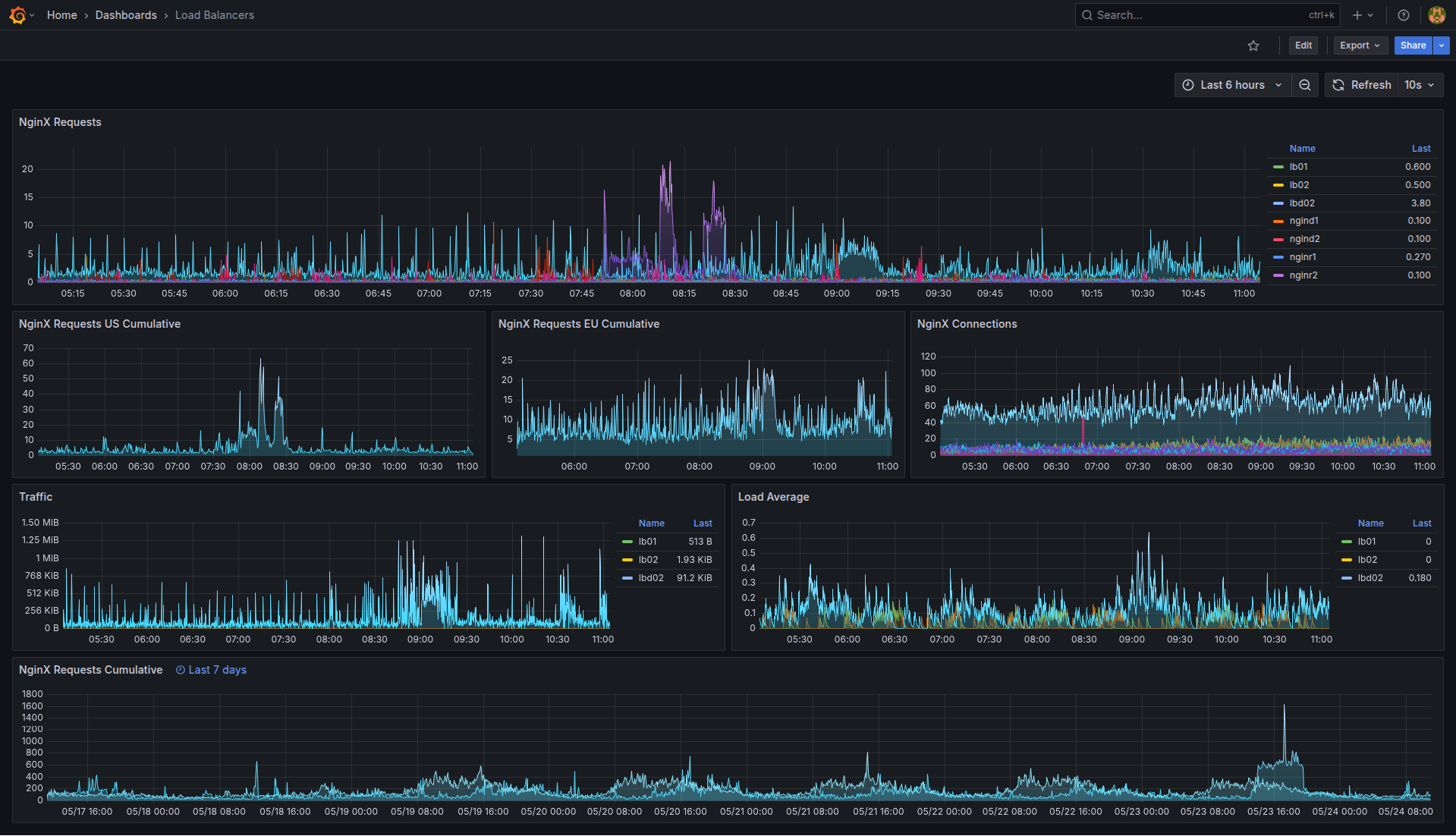
Task: Click the purple nginr2 color swatch
Action: point(1278,275)
